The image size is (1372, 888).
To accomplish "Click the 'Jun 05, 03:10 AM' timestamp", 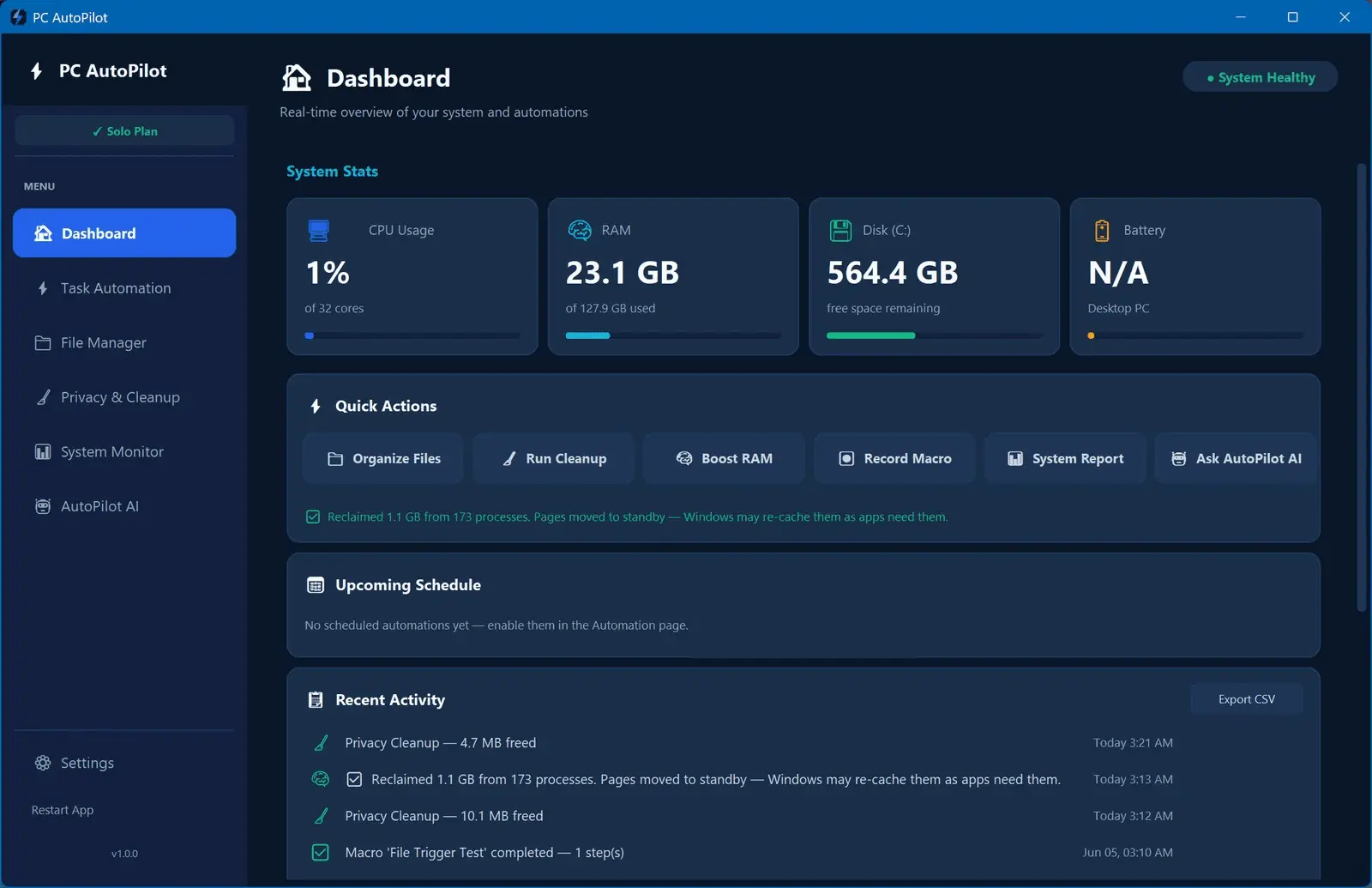I will pyautogui.click(x=1128, y=853).
